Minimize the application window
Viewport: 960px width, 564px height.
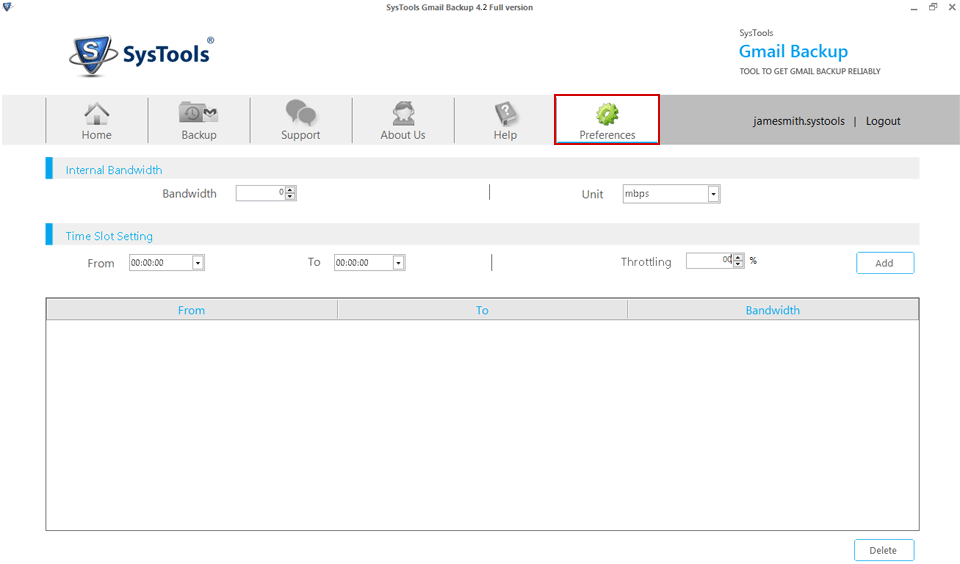913,7
